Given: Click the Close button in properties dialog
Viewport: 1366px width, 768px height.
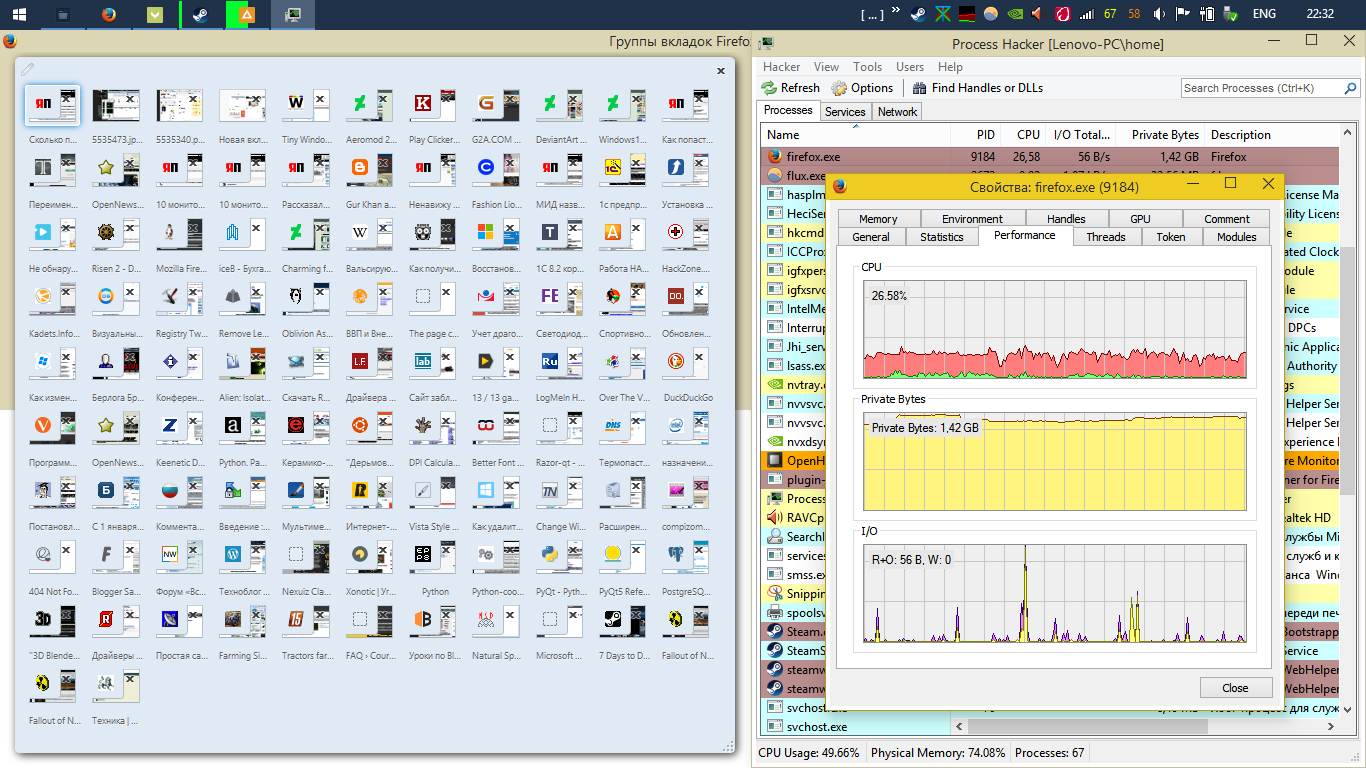Looking at the screenshot, I should point(1235,688).
